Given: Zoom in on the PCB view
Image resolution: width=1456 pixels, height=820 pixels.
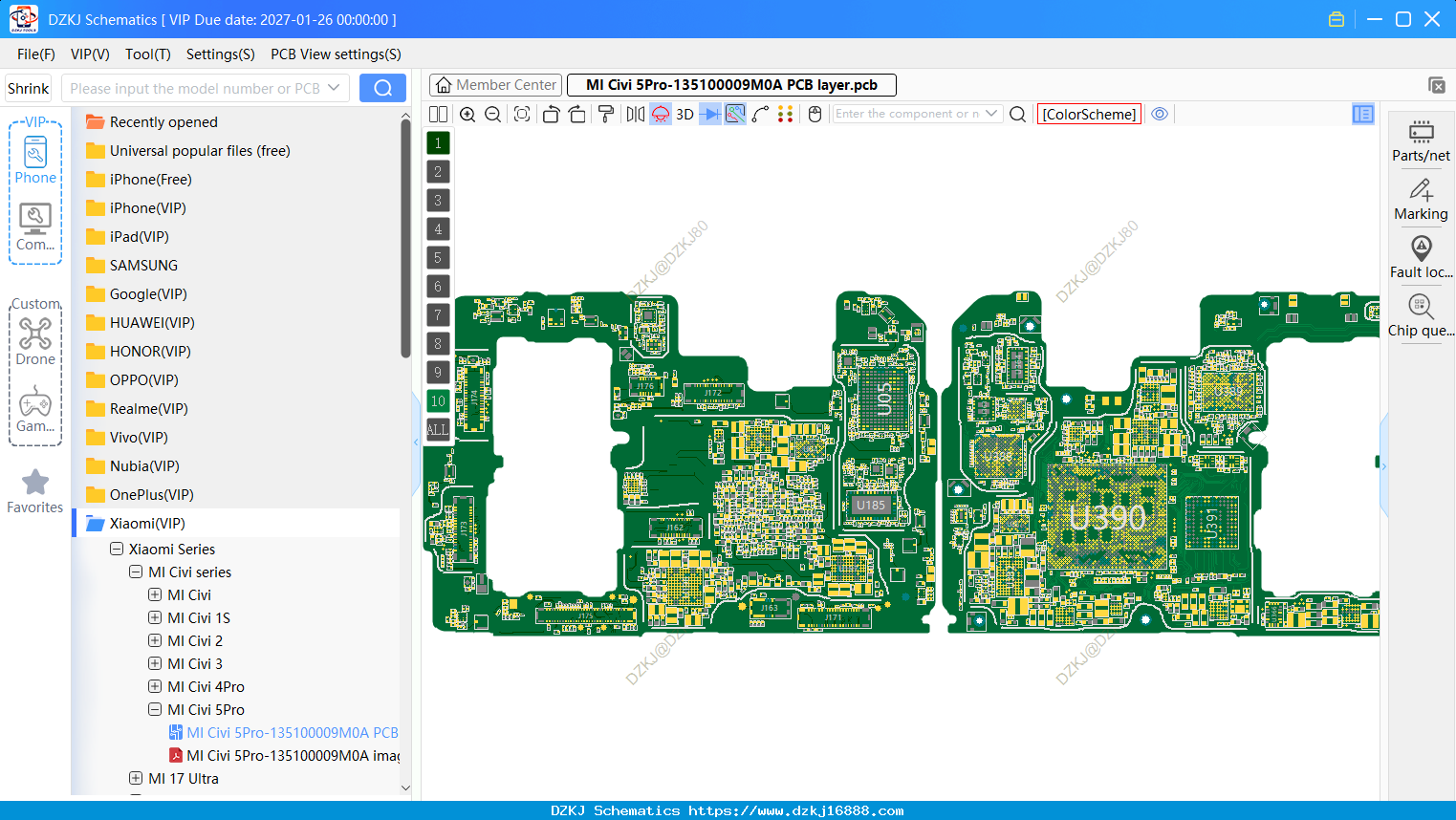Looking at the screenshot, I should [467, 114].
